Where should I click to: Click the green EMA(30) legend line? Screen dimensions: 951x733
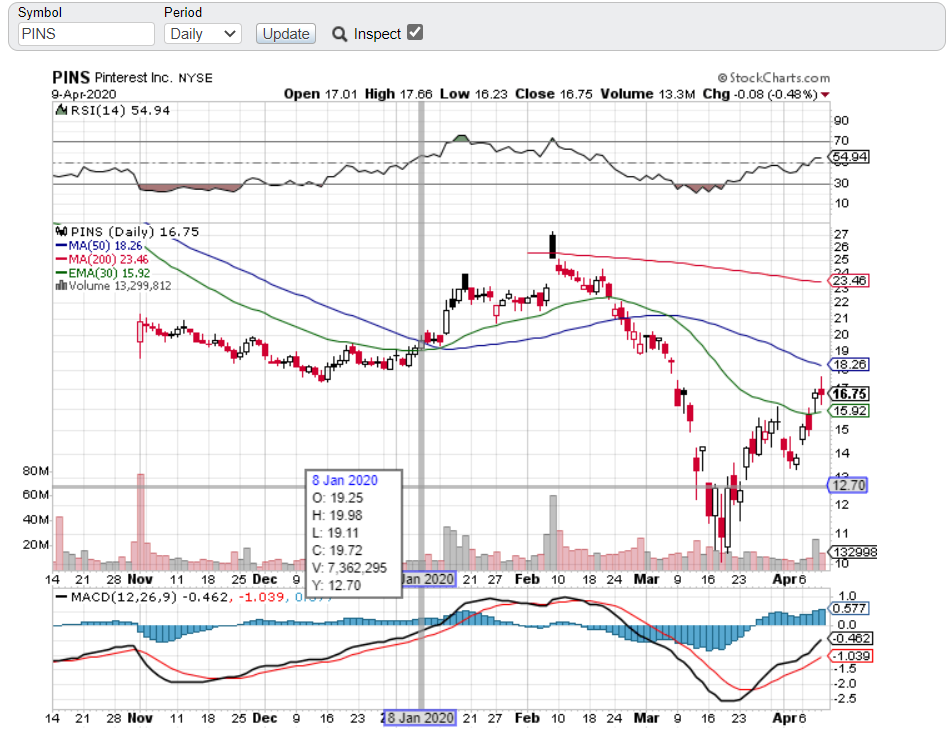62,271
